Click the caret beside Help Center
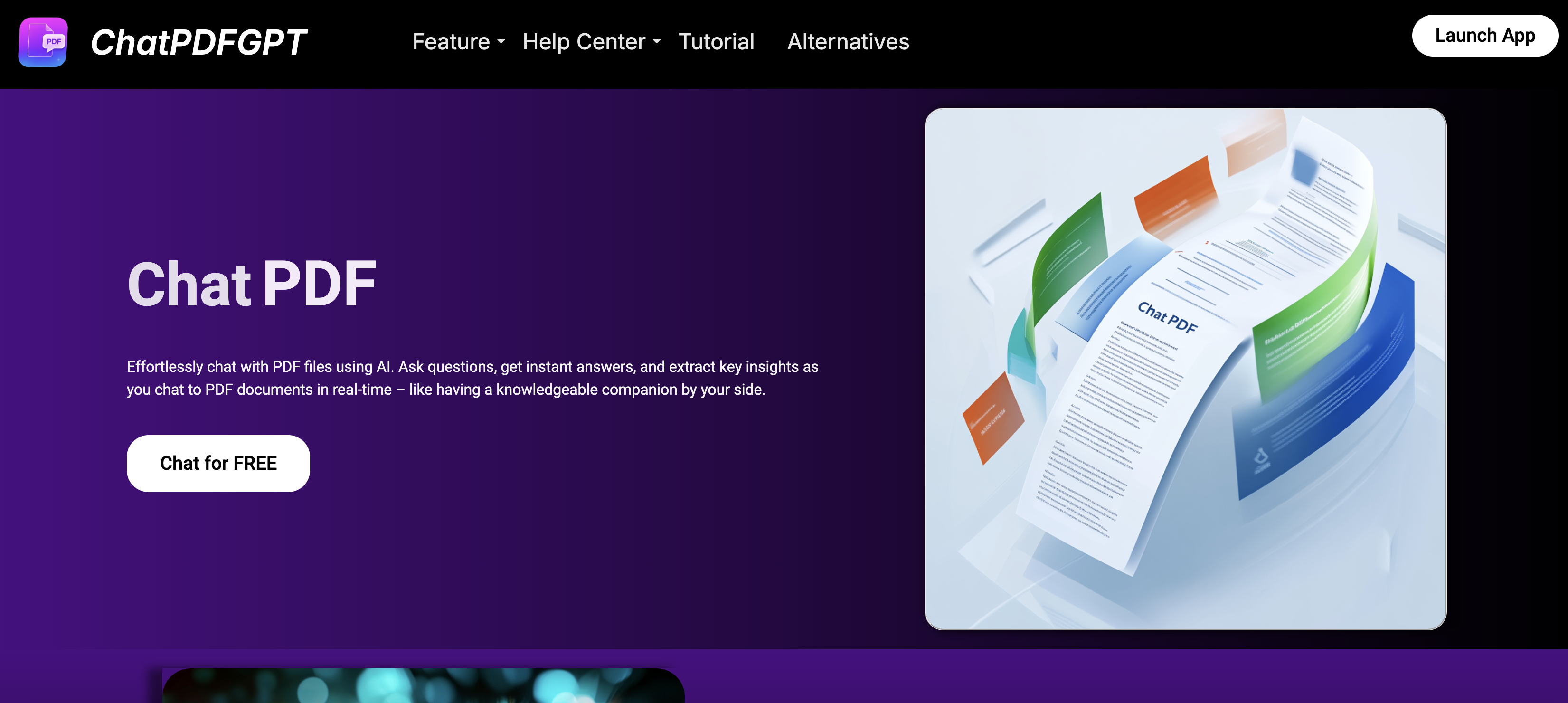Image resolution: width=1568 pixels, height=703 pixels. click(x=657, y=42)
